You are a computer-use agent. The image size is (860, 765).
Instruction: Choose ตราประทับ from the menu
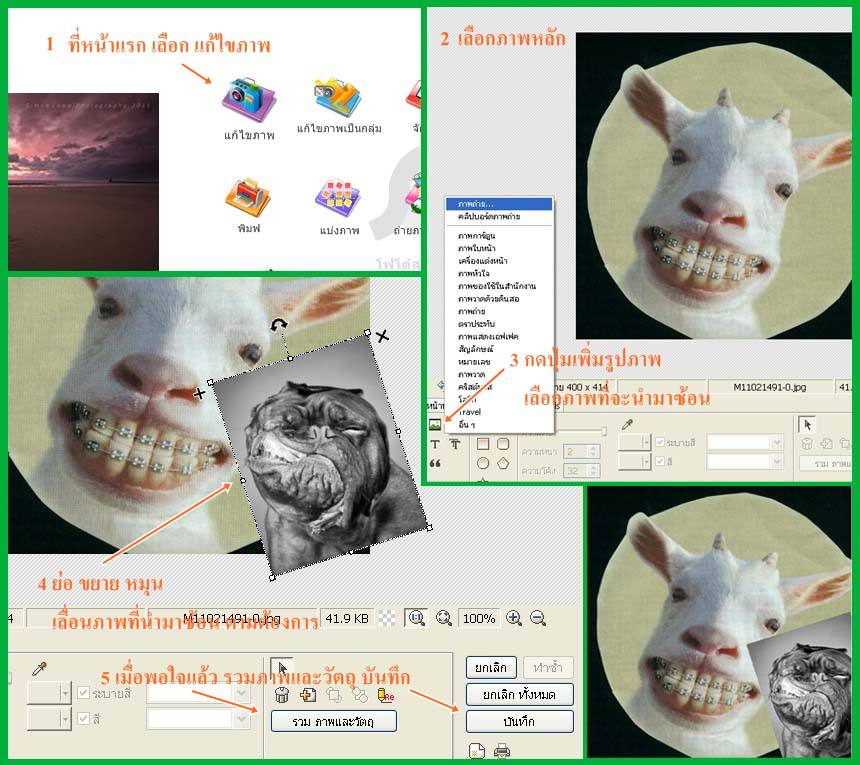[499, 324]
